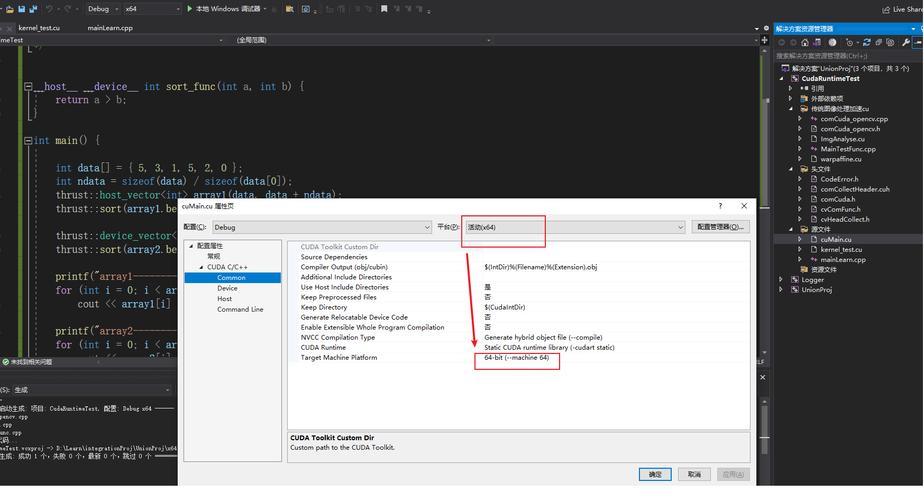Viewport: 924px width, 500px height.
Task: Open the 平台 活动(x64) dropdown in dialog
Action: [x=575, y=228]
